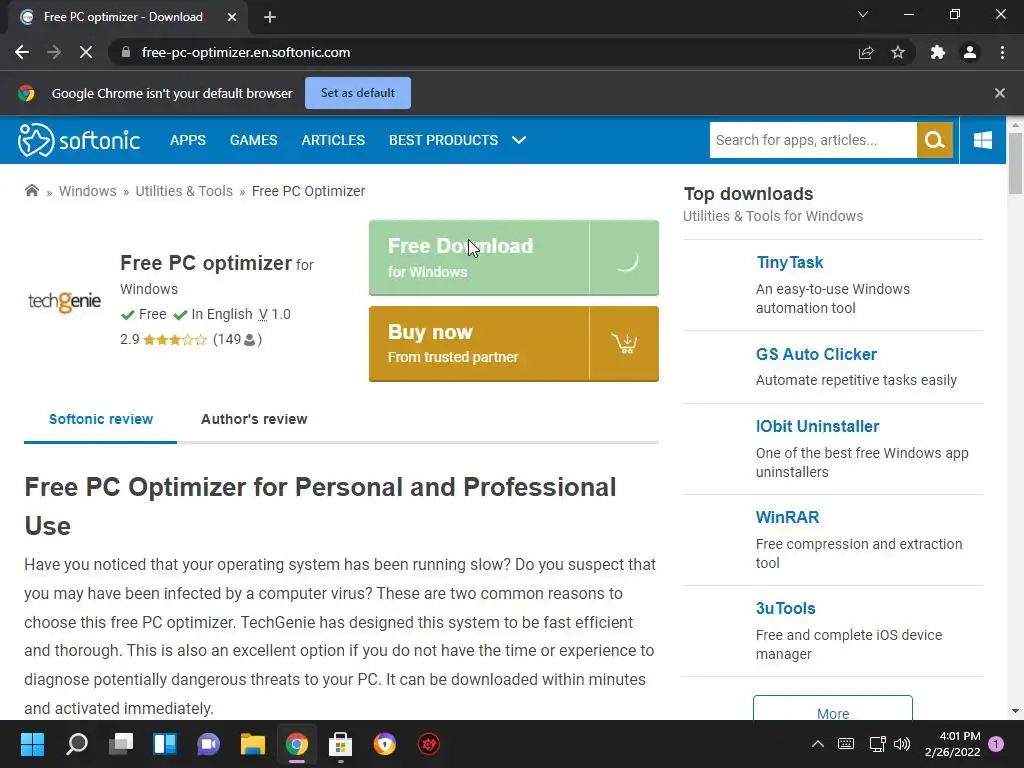Open the Windows Start menu
Screen dimensions: 1024x768
click(x=32, y=744)
